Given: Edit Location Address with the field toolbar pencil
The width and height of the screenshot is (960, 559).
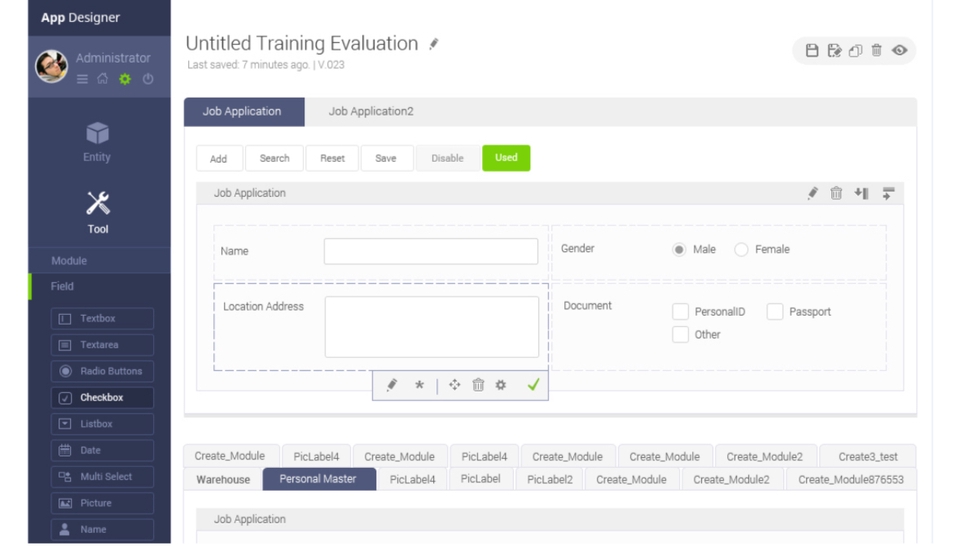Looking at the screenshot, I should click(392, 385).
